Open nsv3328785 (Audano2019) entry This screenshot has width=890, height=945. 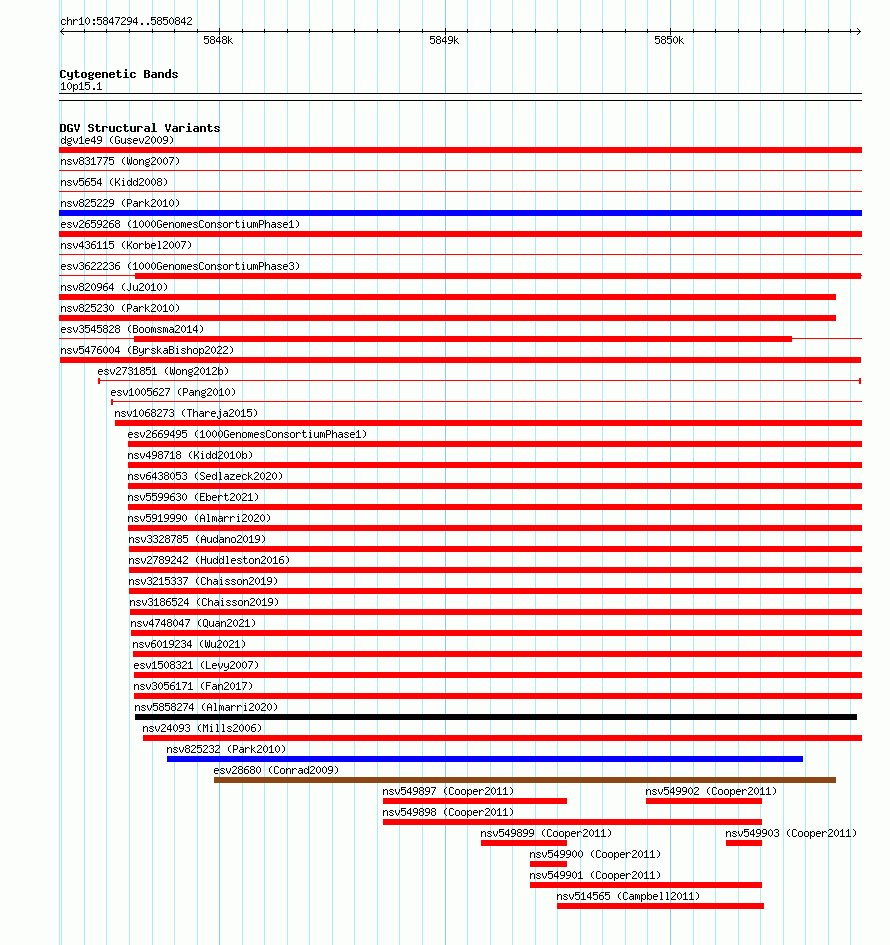click(x=197, y=540)
